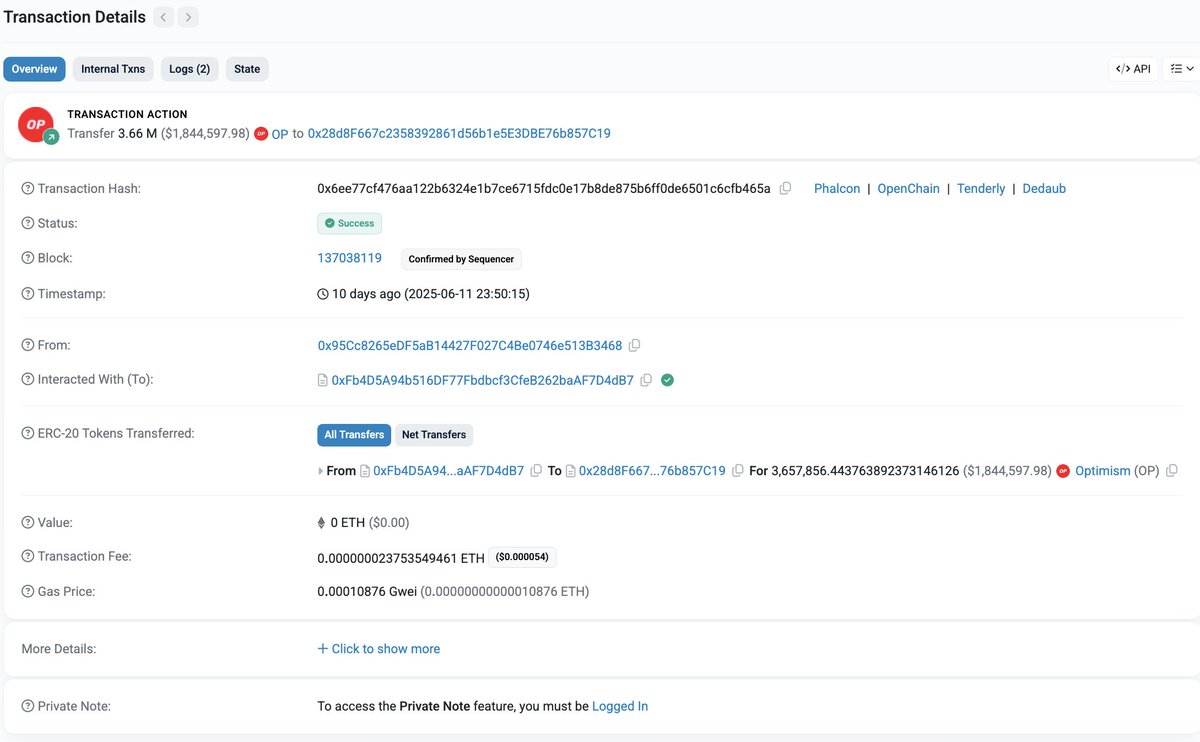Click the gas price 0.00010876 Gwei
Viewport: 1200px width, 742px height.
[x=366, y=592]
